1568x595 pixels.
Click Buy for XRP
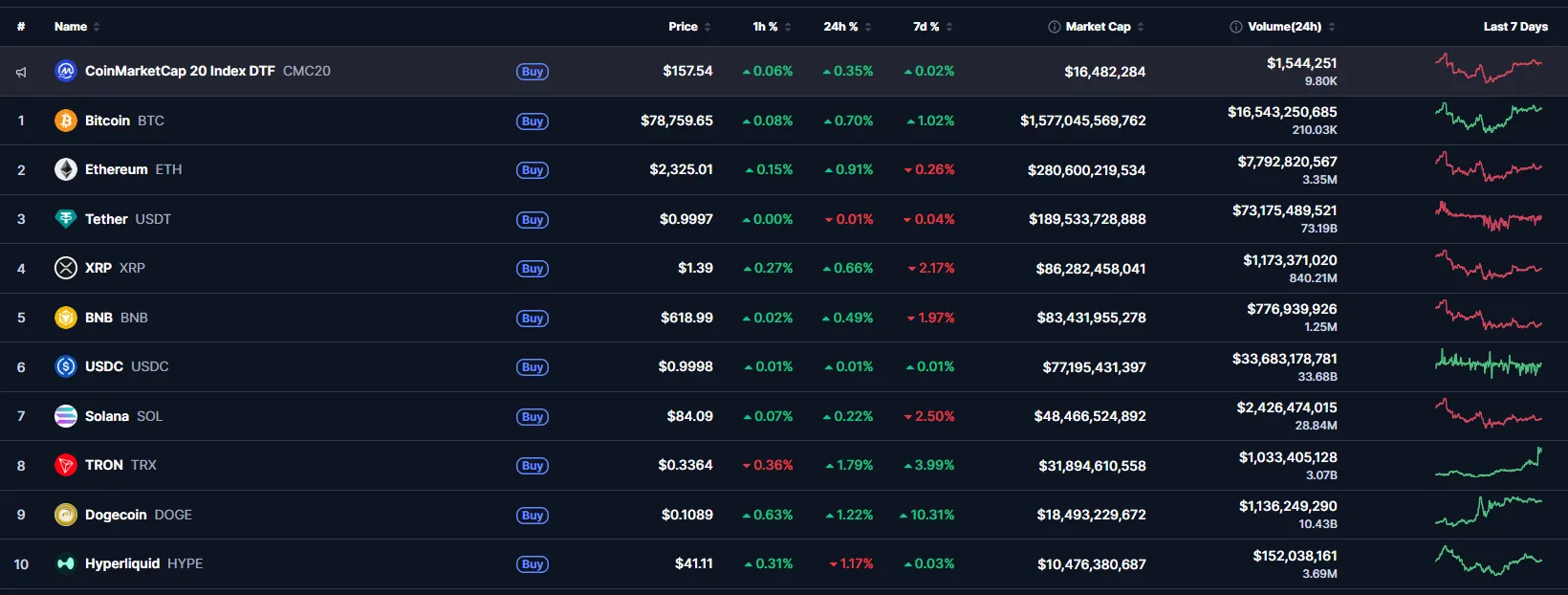point(533,269)
